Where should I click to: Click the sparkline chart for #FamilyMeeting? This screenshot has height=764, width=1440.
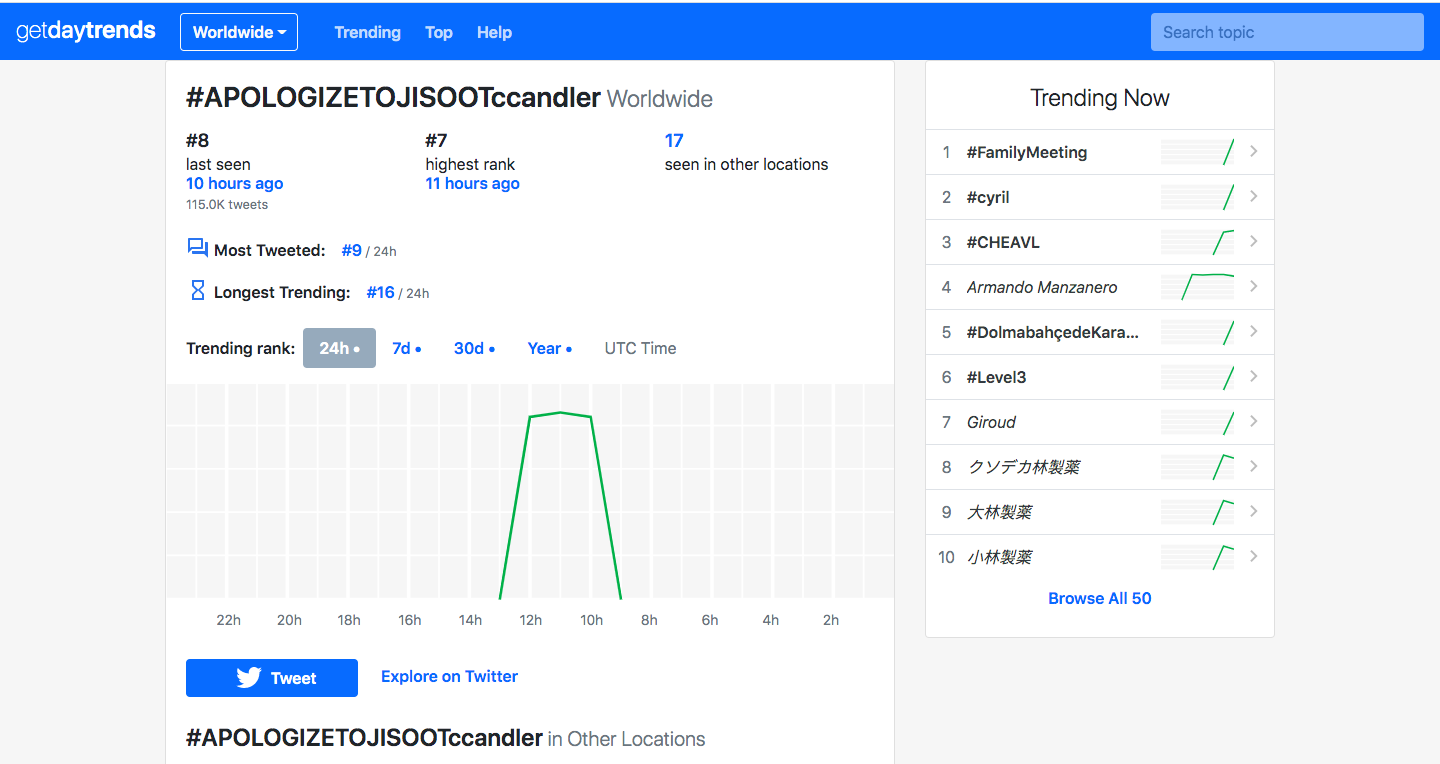pyautogui.click(x=1197, y=152)
